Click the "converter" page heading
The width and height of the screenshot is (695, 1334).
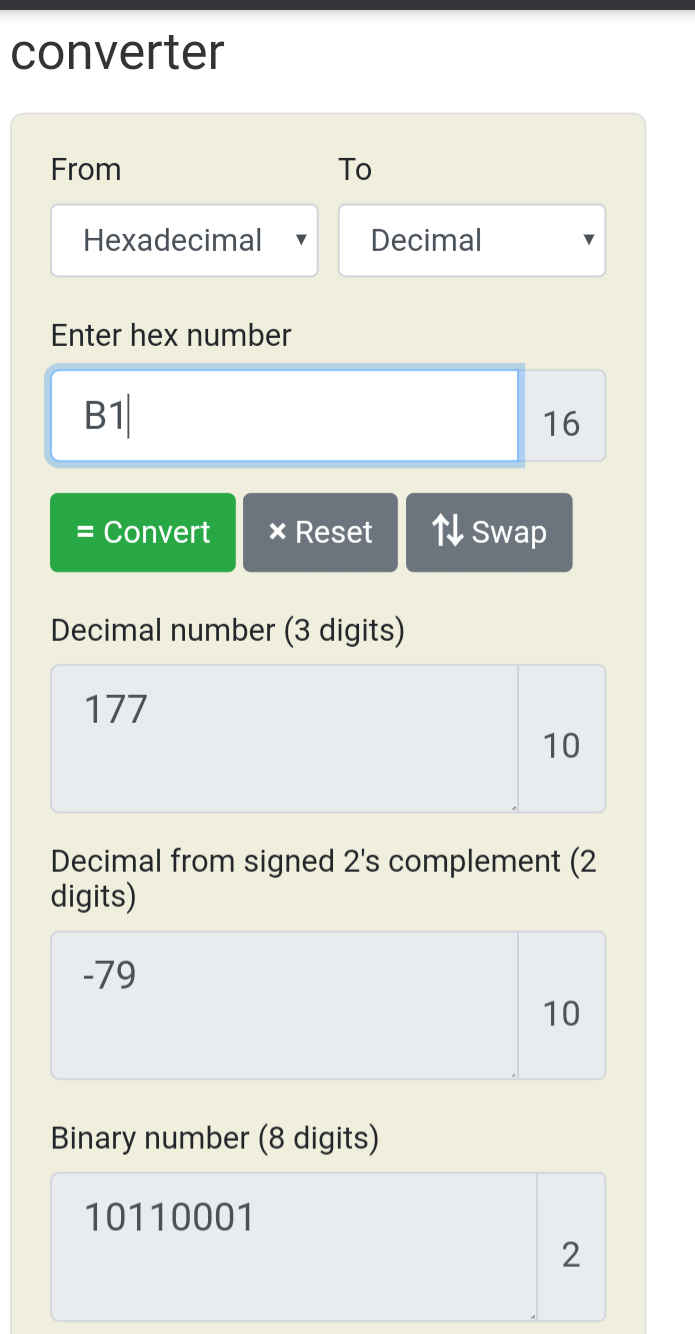pyautogui.click(x=118, y=52)
